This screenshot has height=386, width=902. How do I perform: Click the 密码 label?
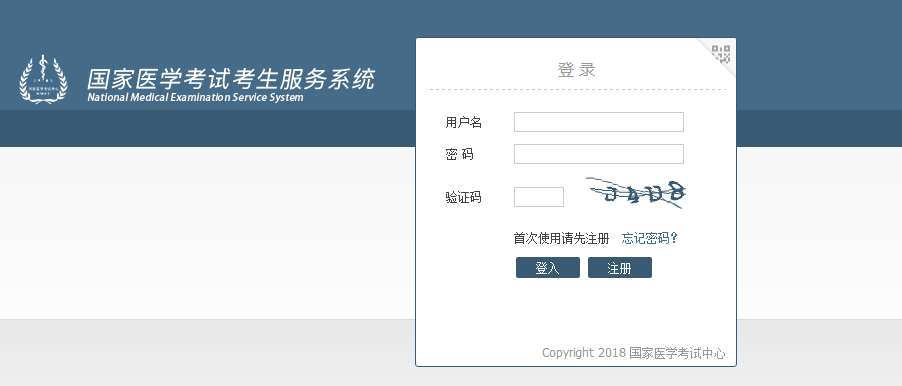[459, 154]
